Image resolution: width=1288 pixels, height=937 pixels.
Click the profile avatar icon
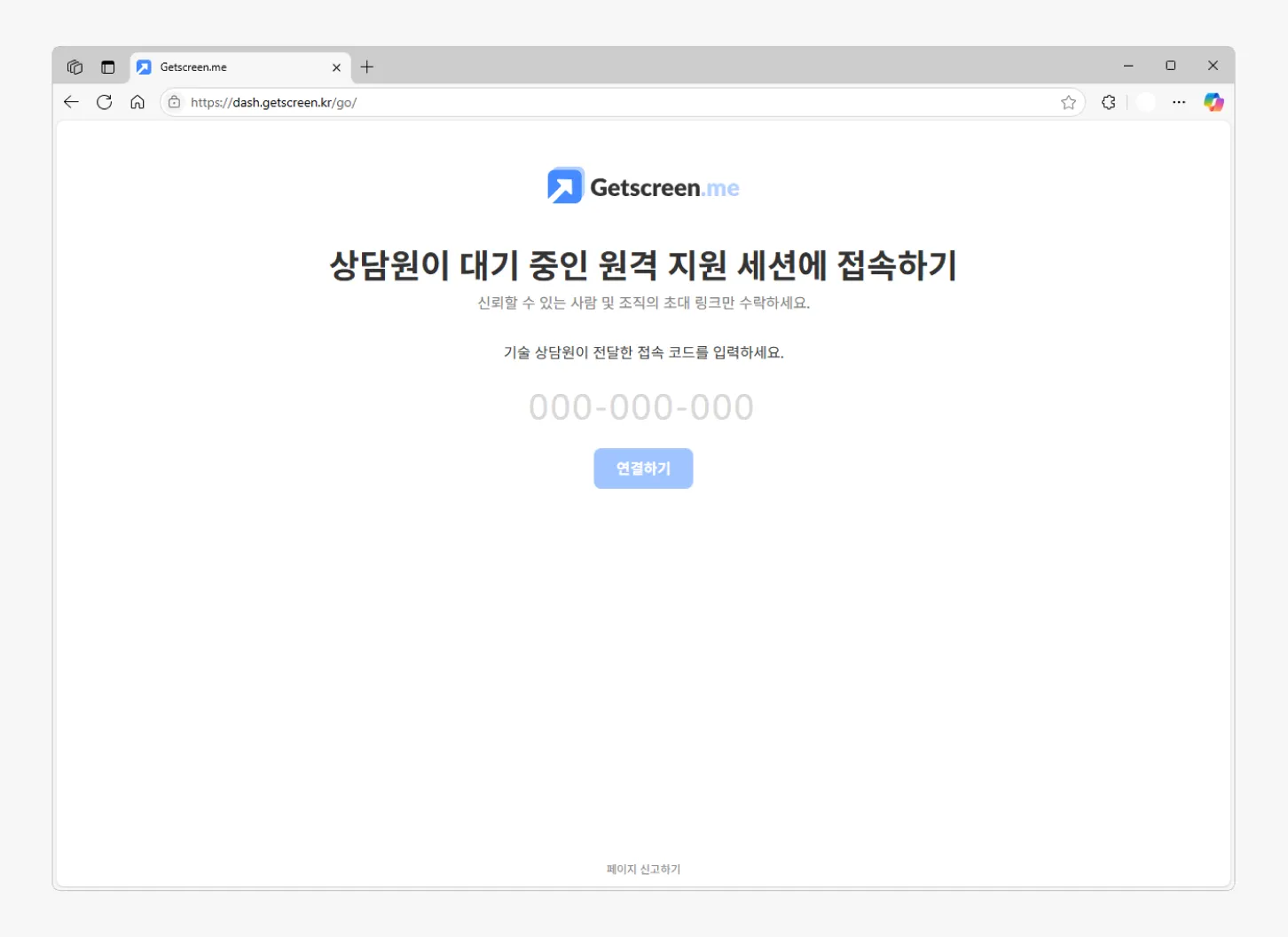[1145, 102]
